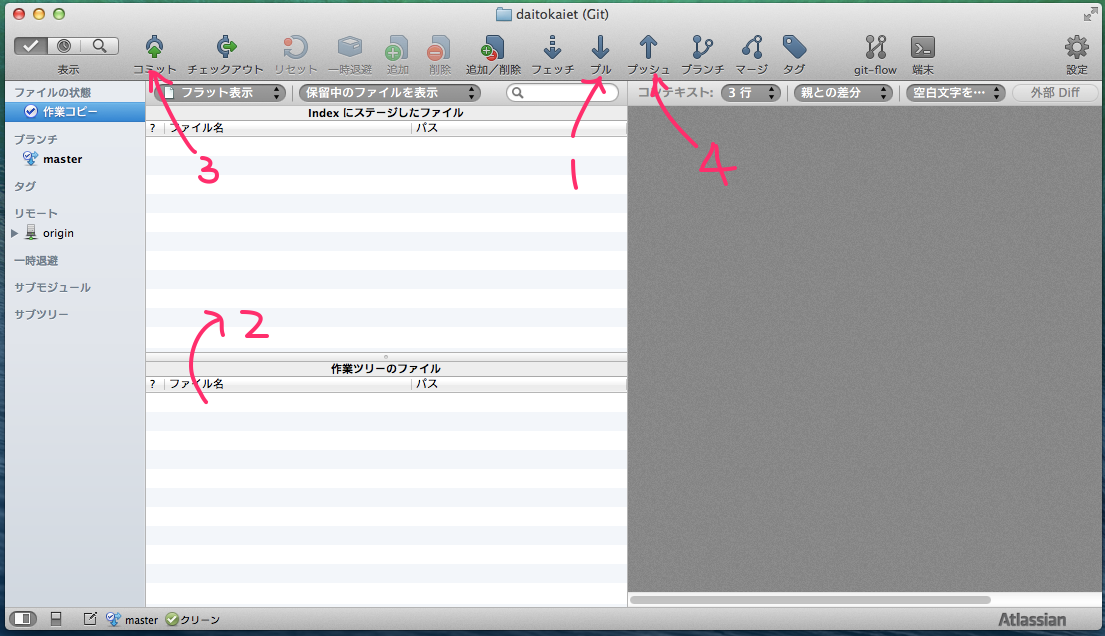Open the 親との差分 dropdown
The height and width of the screenshot is (636, 1105).
click(x=843, y=92)
